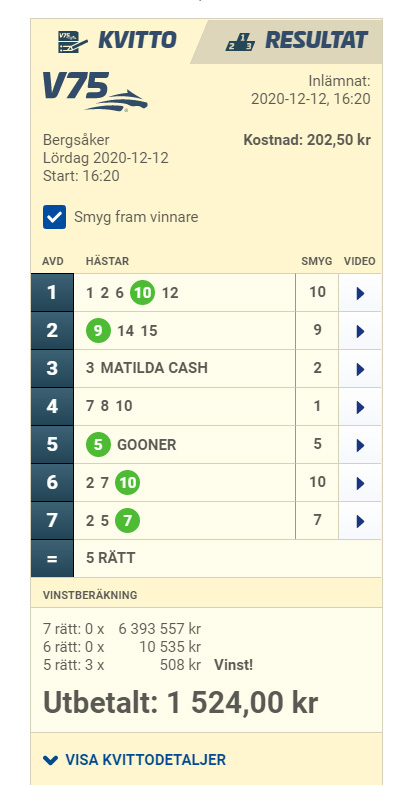Click horse 5 Gooner green badge
The height and width of the screenshot is (785, 412).
pos(98,445)
